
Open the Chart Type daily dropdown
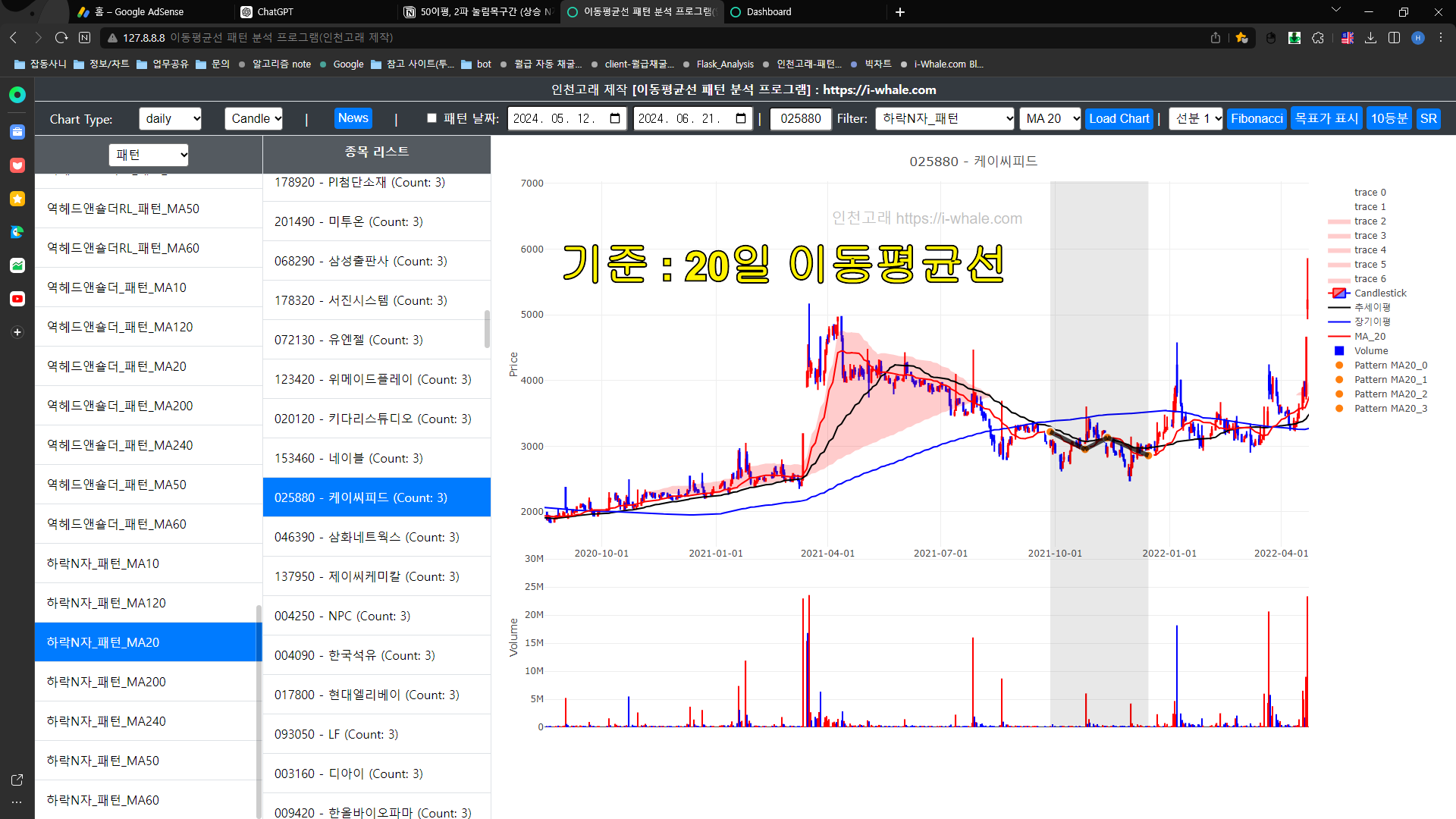171,119
